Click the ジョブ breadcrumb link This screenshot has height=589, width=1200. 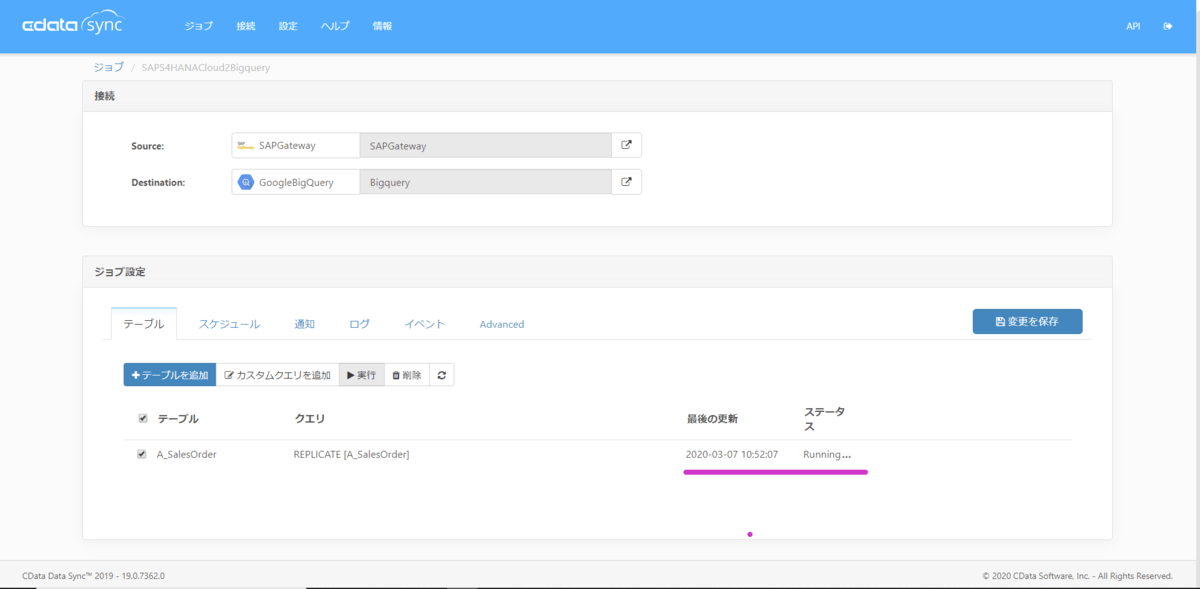pos(108,67)
